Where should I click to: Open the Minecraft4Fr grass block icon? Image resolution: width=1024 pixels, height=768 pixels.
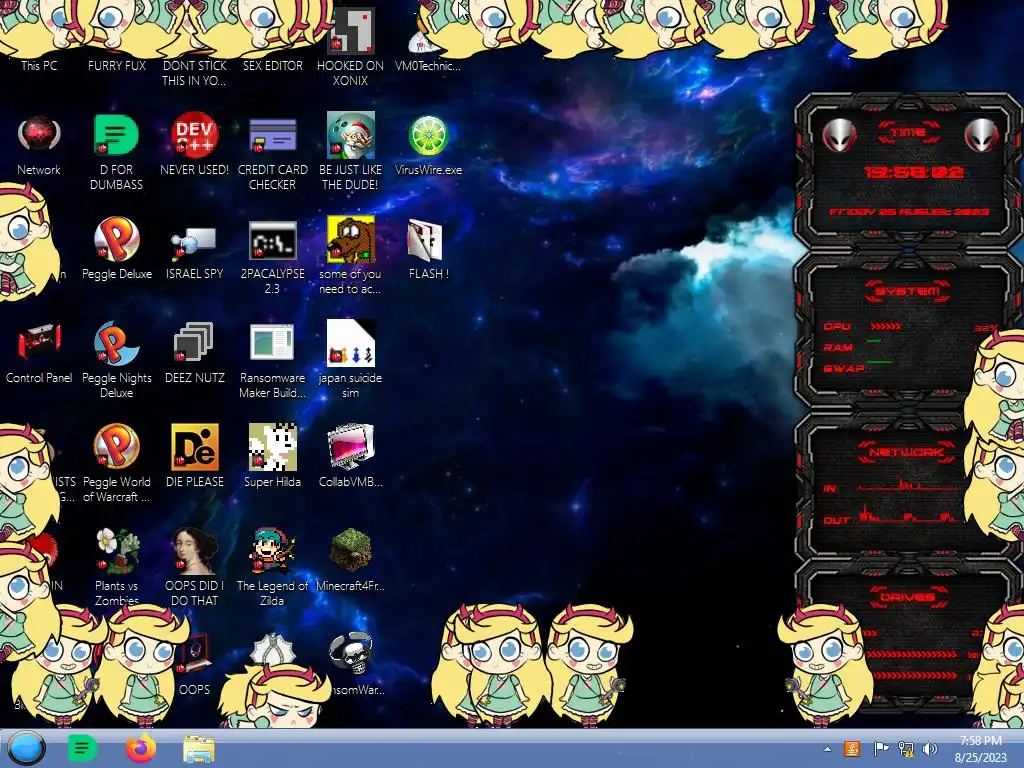[x=351, y=551]
